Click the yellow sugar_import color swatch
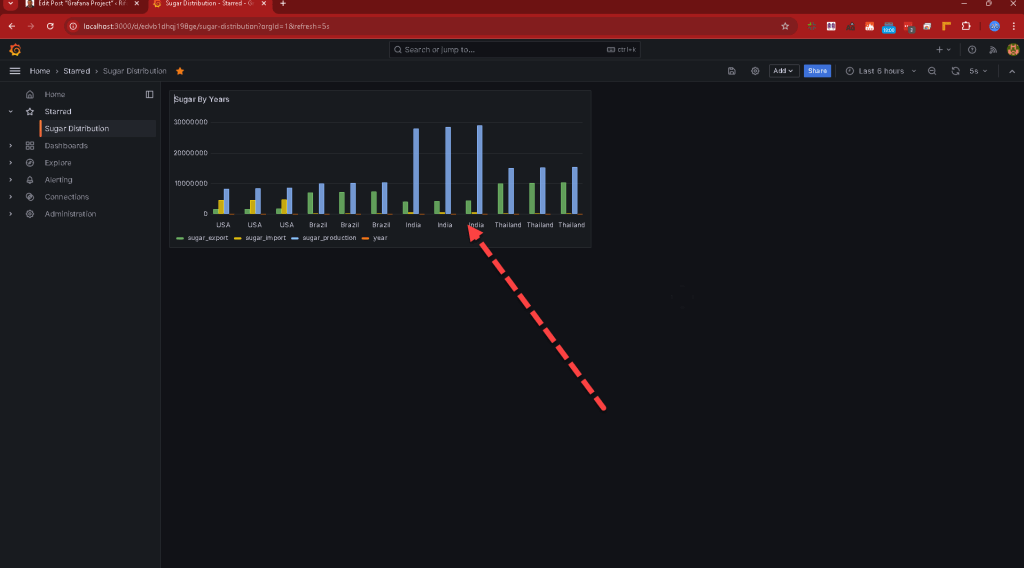This screenshot has width=1024, height=568. (x=238, y=238)
